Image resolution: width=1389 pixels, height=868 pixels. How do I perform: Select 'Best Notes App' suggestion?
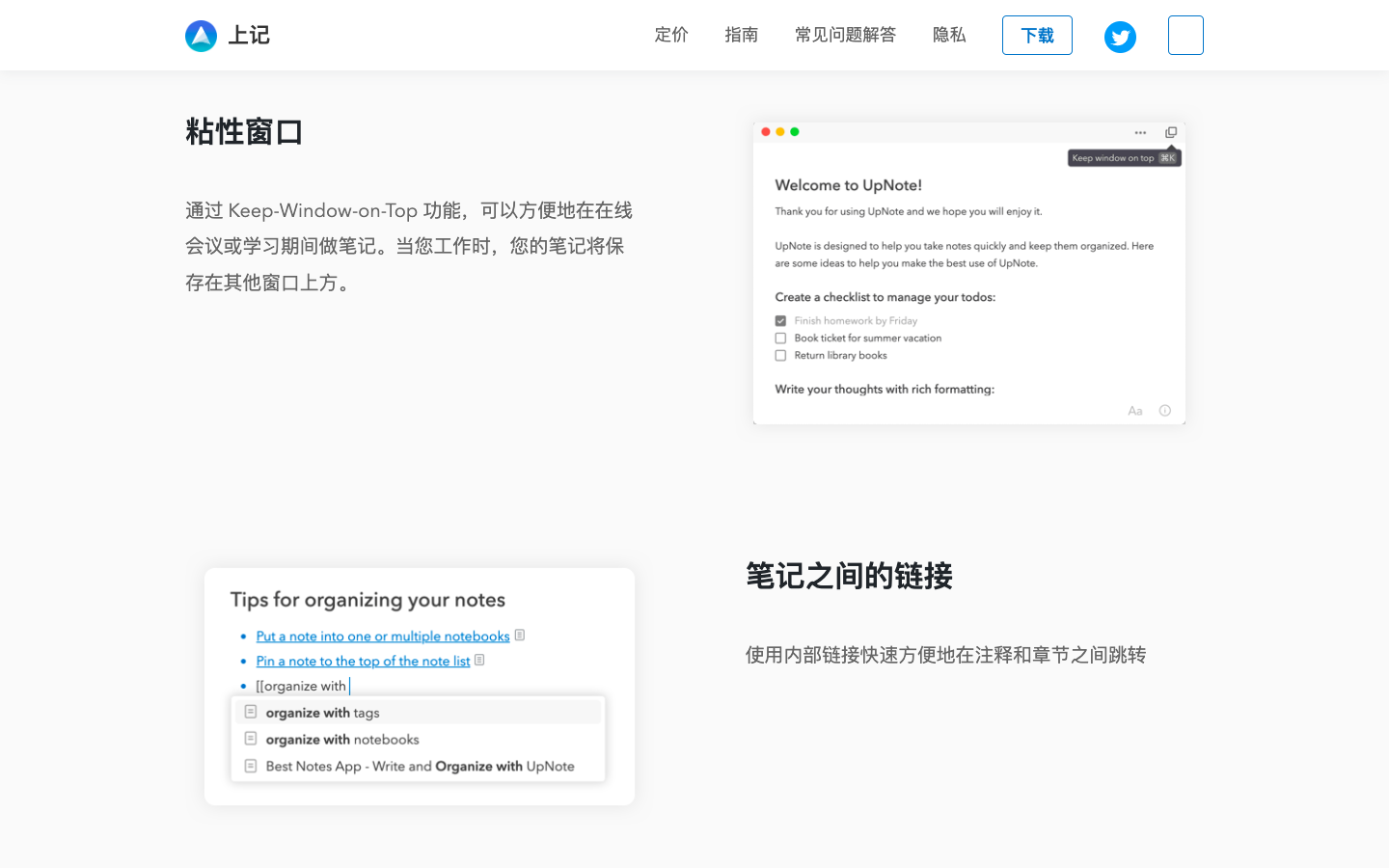click(x=418, y=767)
